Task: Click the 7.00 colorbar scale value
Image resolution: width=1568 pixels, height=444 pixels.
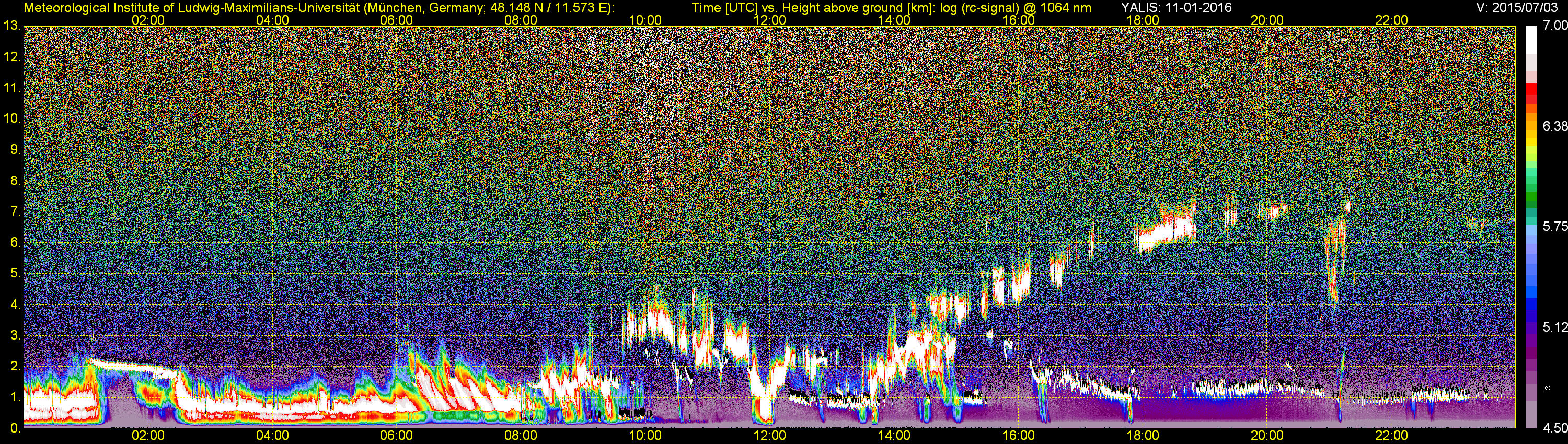Action: point(1554,26)
